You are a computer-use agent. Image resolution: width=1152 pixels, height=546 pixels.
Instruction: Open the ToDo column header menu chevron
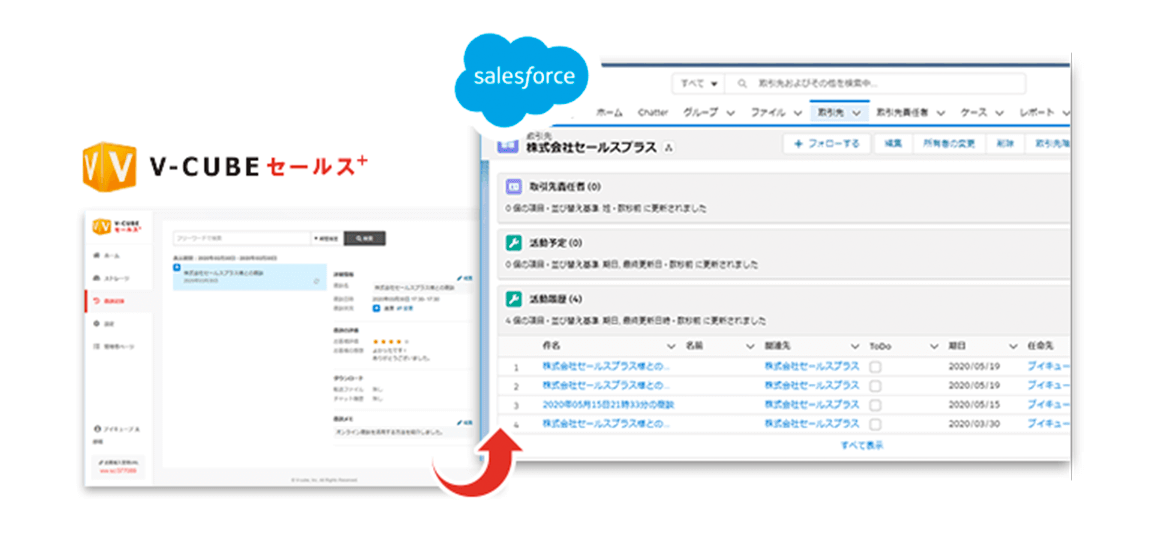(934, 345)
